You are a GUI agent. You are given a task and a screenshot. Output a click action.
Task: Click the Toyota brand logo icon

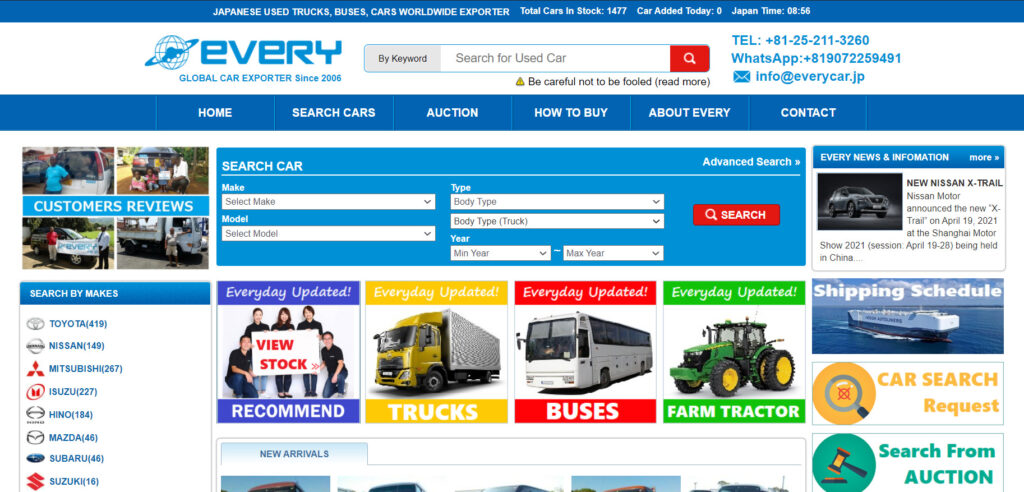(35, 323)
